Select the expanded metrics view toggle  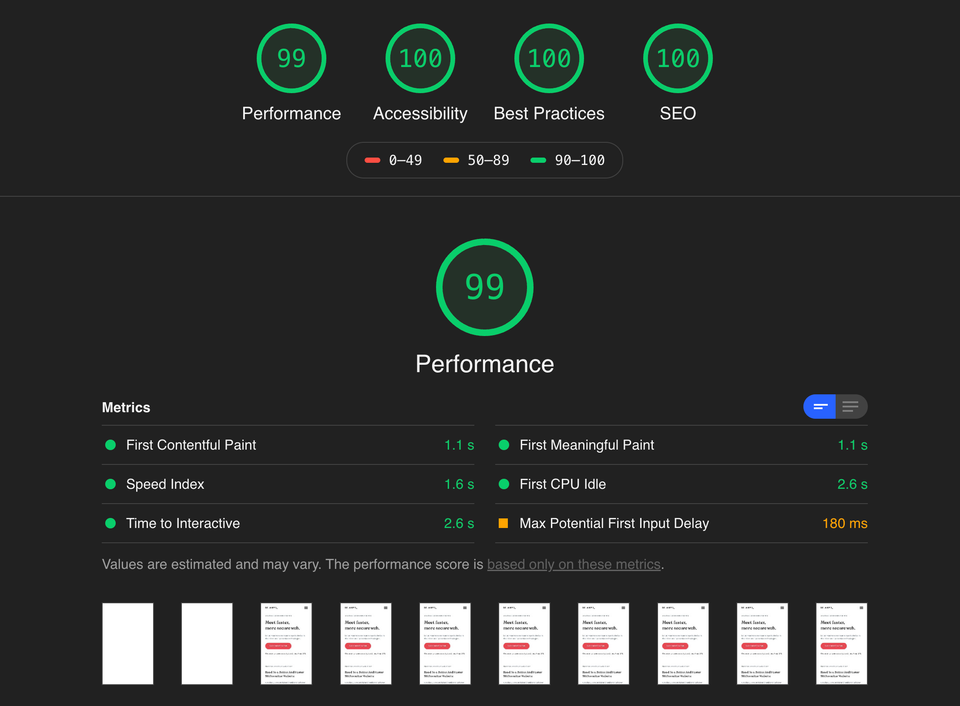(x=851, y=407)
